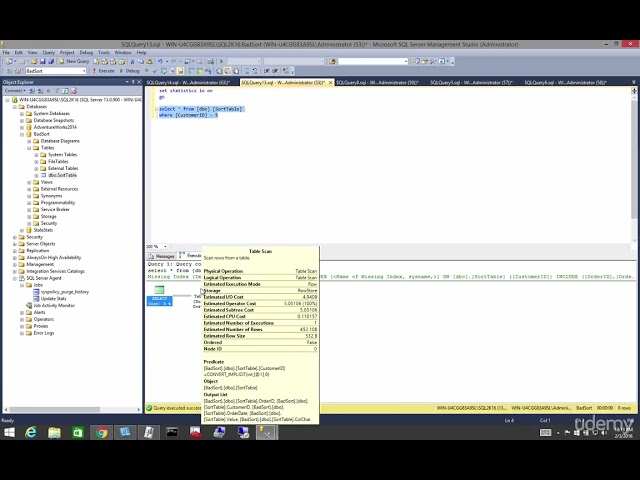Viewport: 640px width, 480px height.
Task: Click the Cancel Executing Query stop icon
Action: [147, 71]
